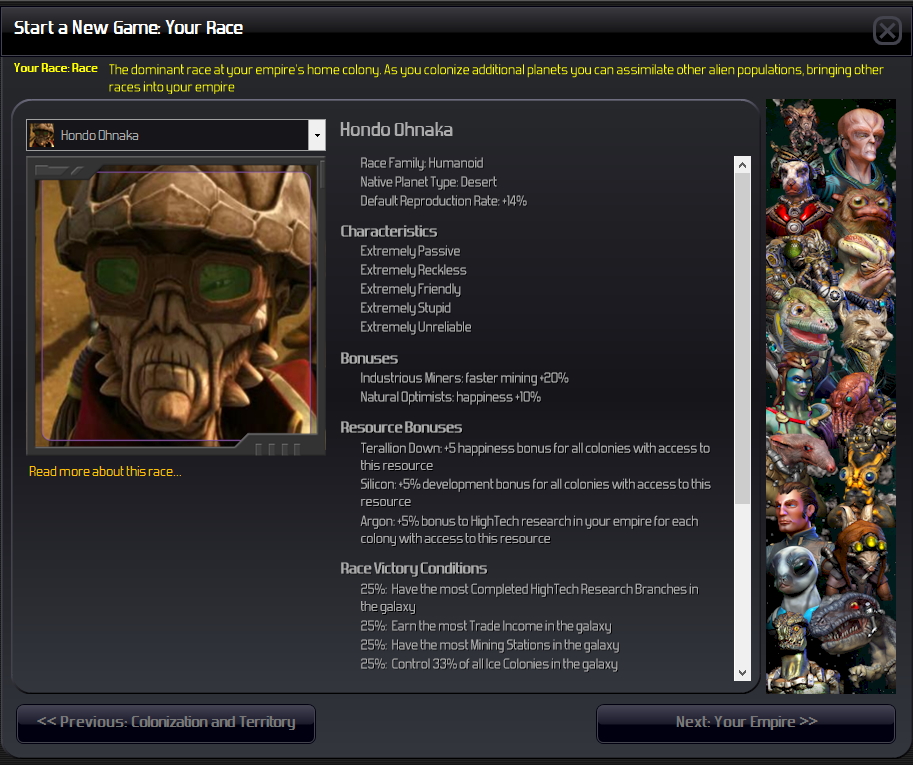Click the 'Race Family: Humanoid' line
The image size is (913, 765).
(422, 163)
